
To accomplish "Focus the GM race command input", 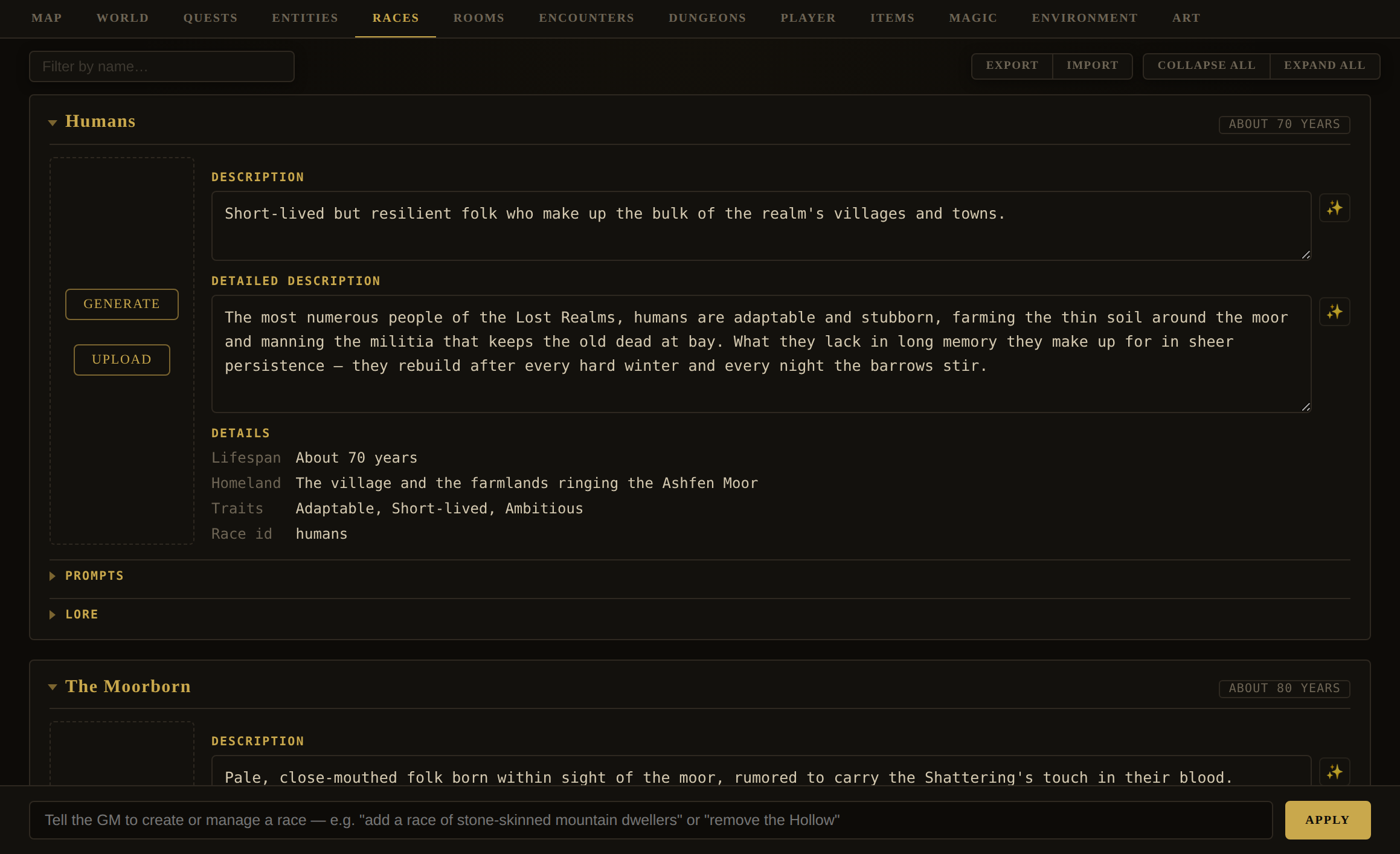I will click(651, 820).
